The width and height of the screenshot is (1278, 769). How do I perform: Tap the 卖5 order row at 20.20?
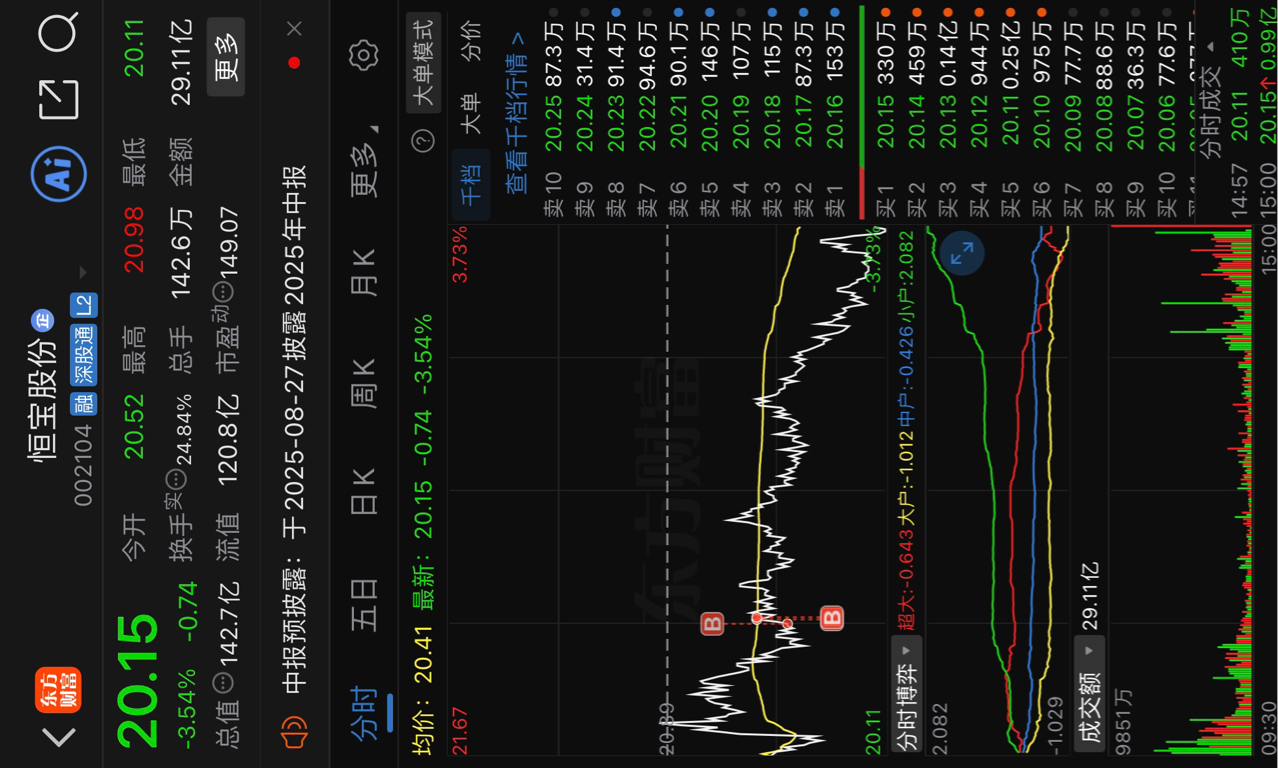[710, 113]
